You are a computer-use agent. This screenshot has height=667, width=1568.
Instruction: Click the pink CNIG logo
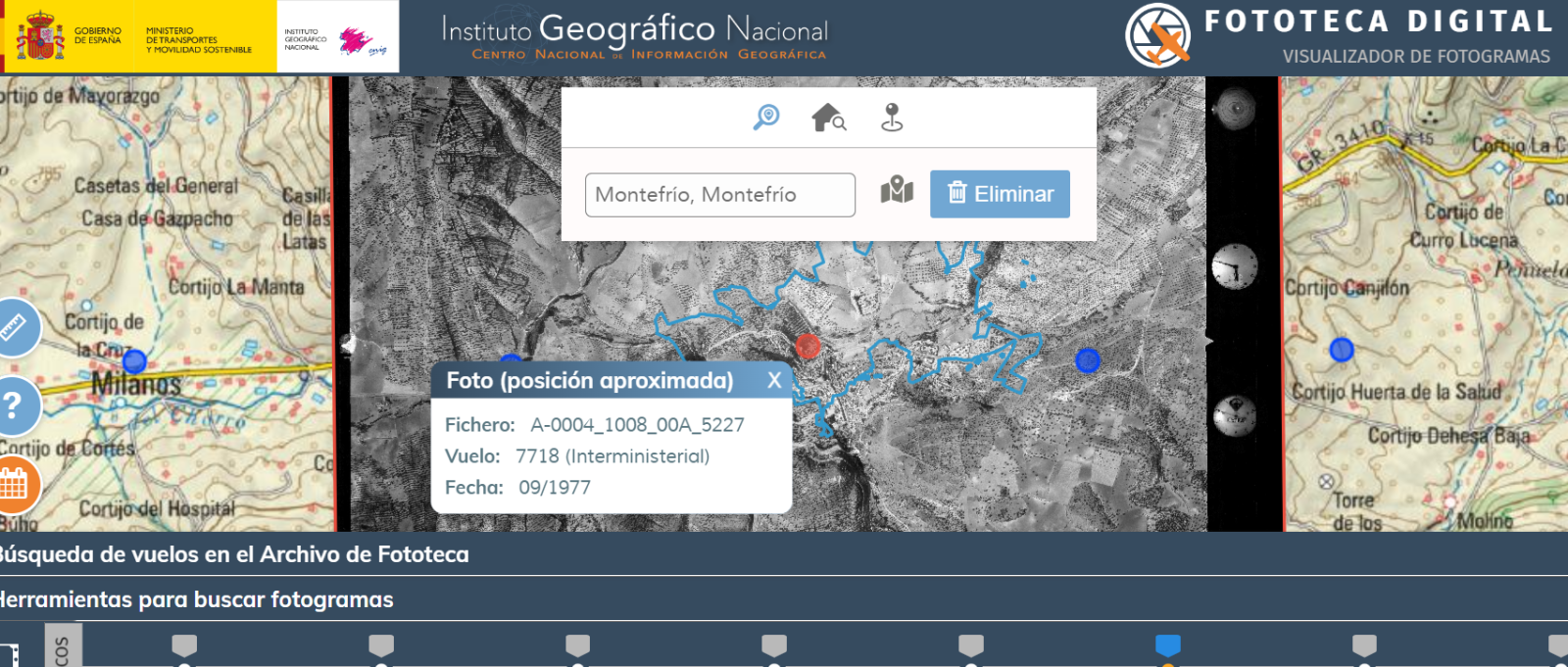pyautogui.click(x=363, y=42)
